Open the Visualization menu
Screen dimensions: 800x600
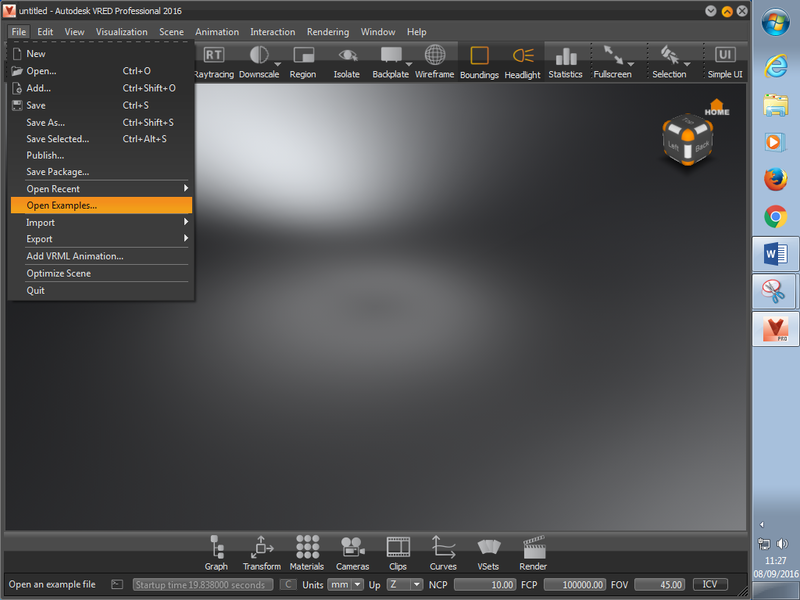point(121,32)
